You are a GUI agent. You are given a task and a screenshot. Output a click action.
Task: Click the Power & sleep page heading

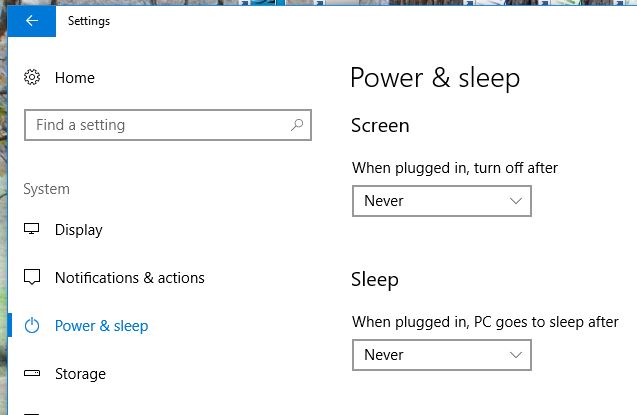[435, 78]
